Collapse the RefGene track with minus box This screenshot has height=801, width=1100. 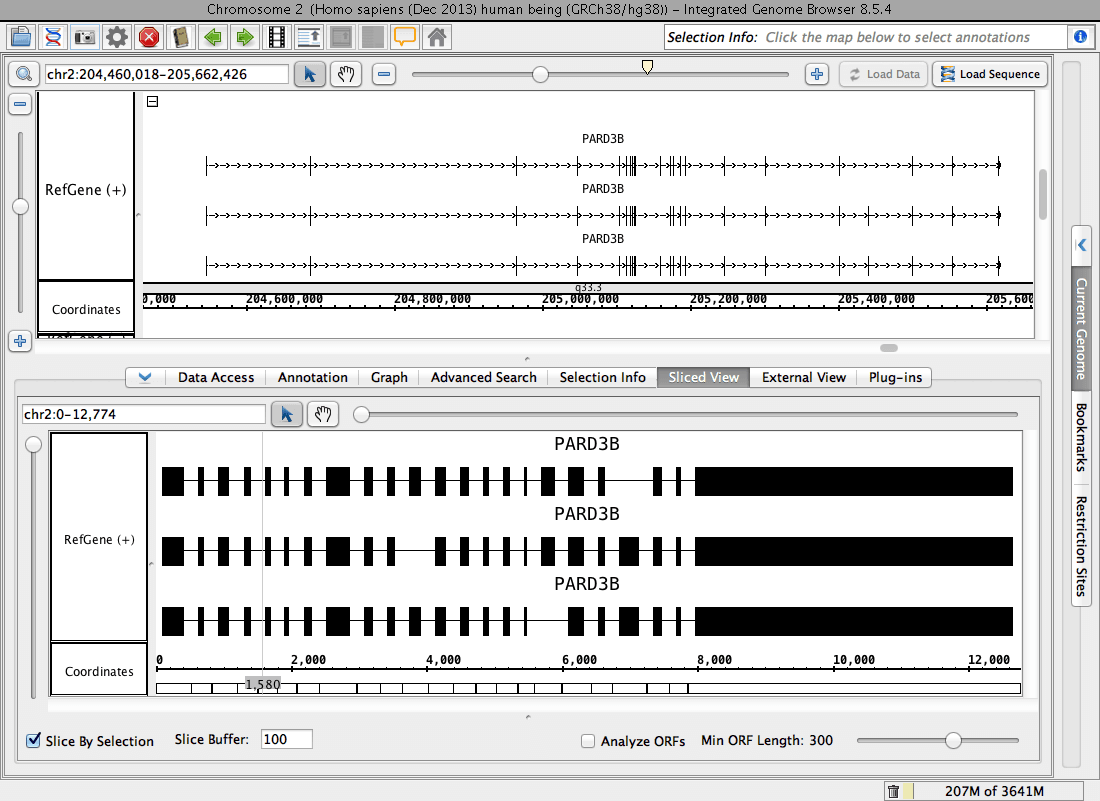pos(153,101)
